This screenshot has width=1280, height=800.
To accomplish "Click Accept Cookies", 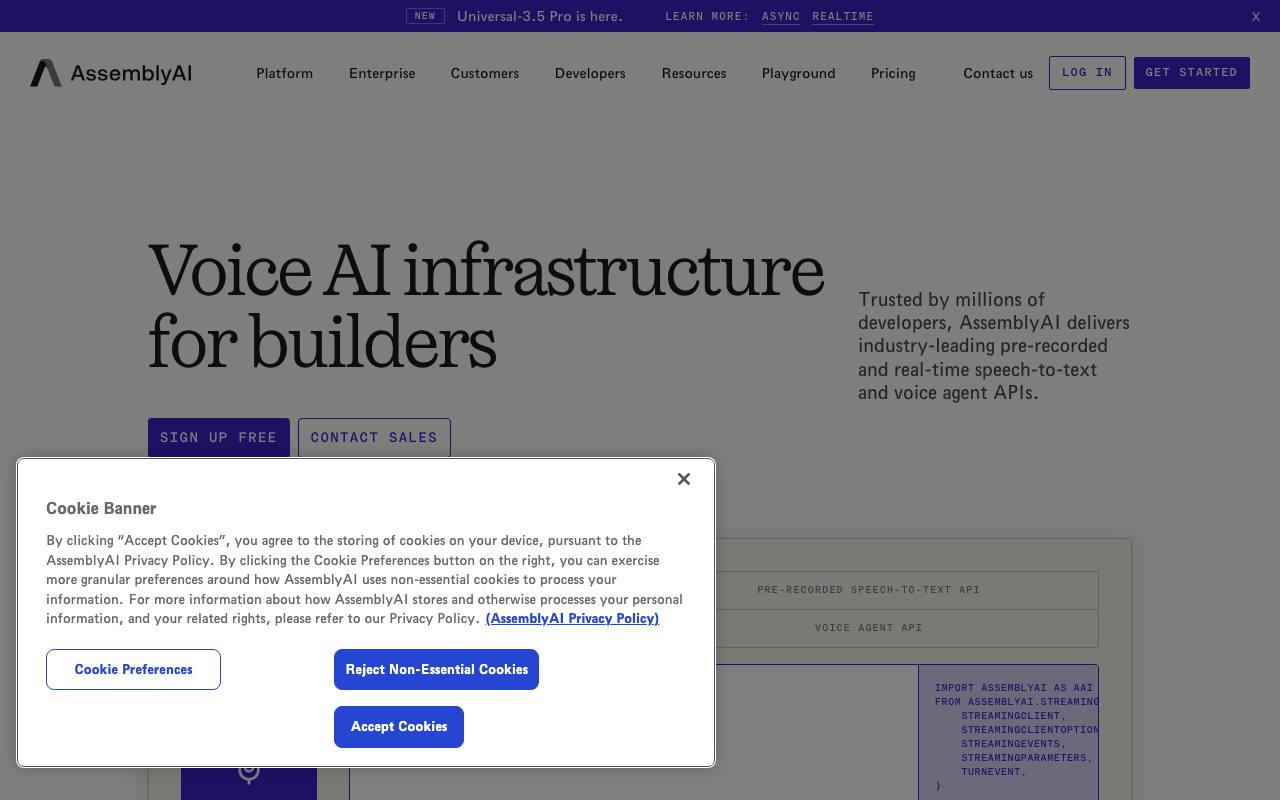I will (399, 727).
